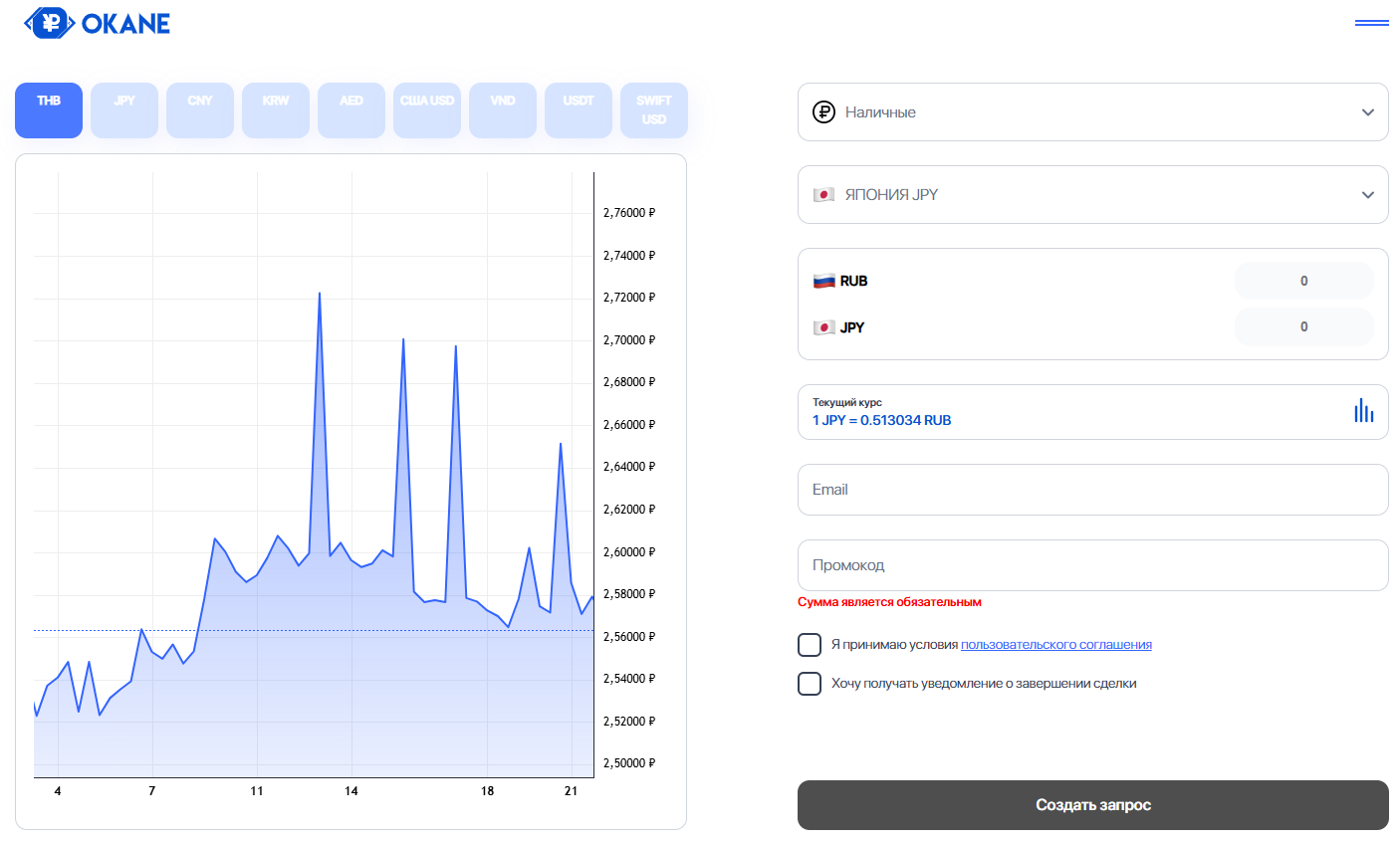Click the ruble icon in payment method field

823,112
